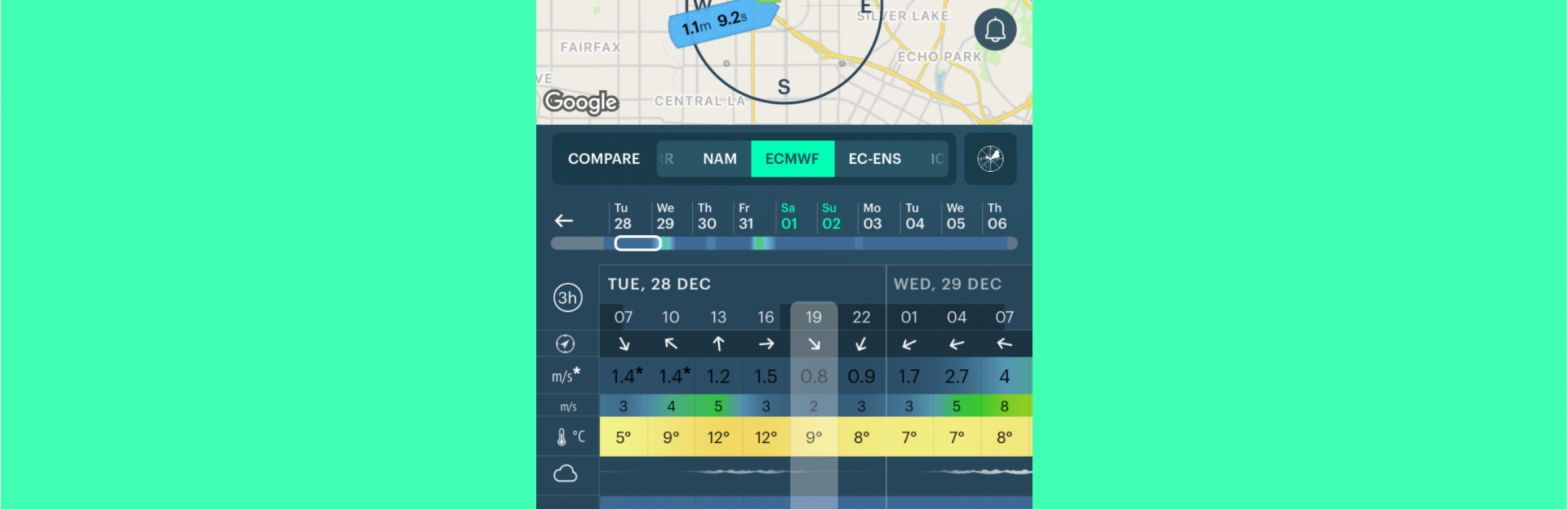Image resolution: width=1568 pixels, height=509 pixels.
Task: Open the wind rose compass view
Action: click(990, 159)
